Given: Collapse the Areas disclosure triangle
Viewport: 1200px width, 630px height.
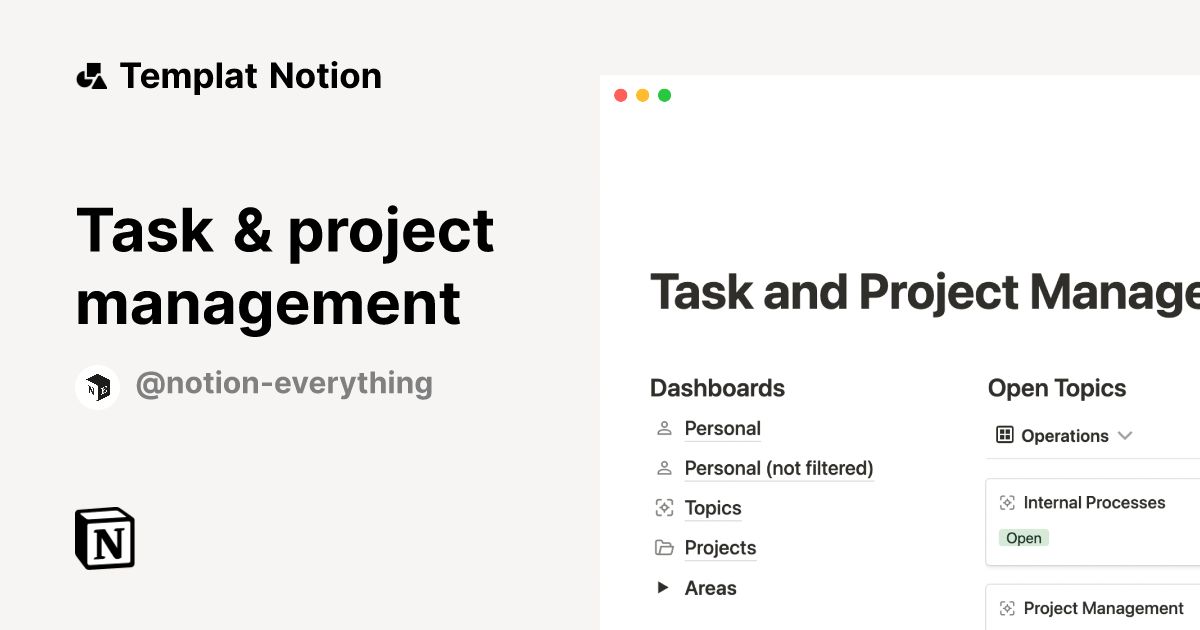Looking at the screenshot, I should (662, 588).
